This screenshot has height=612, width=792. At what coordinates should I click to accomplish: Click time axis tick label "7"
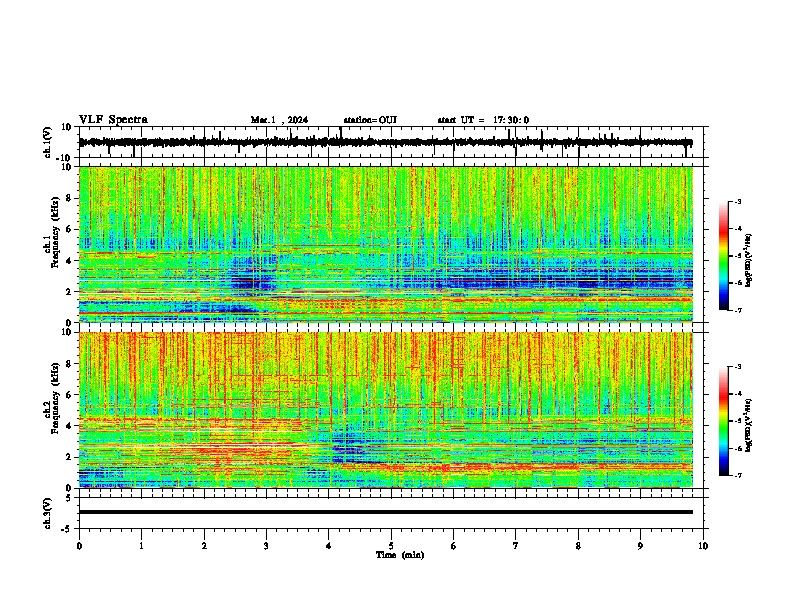click(516, 546)
